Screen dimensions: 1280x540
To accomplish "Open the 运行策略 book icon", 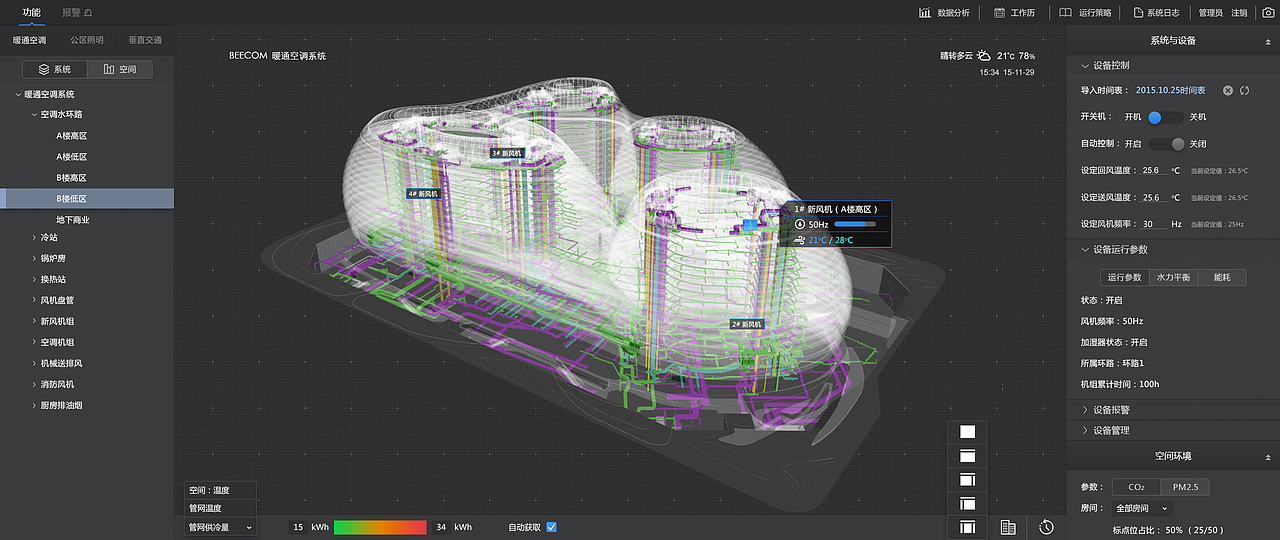I will tap(1066, 13).
